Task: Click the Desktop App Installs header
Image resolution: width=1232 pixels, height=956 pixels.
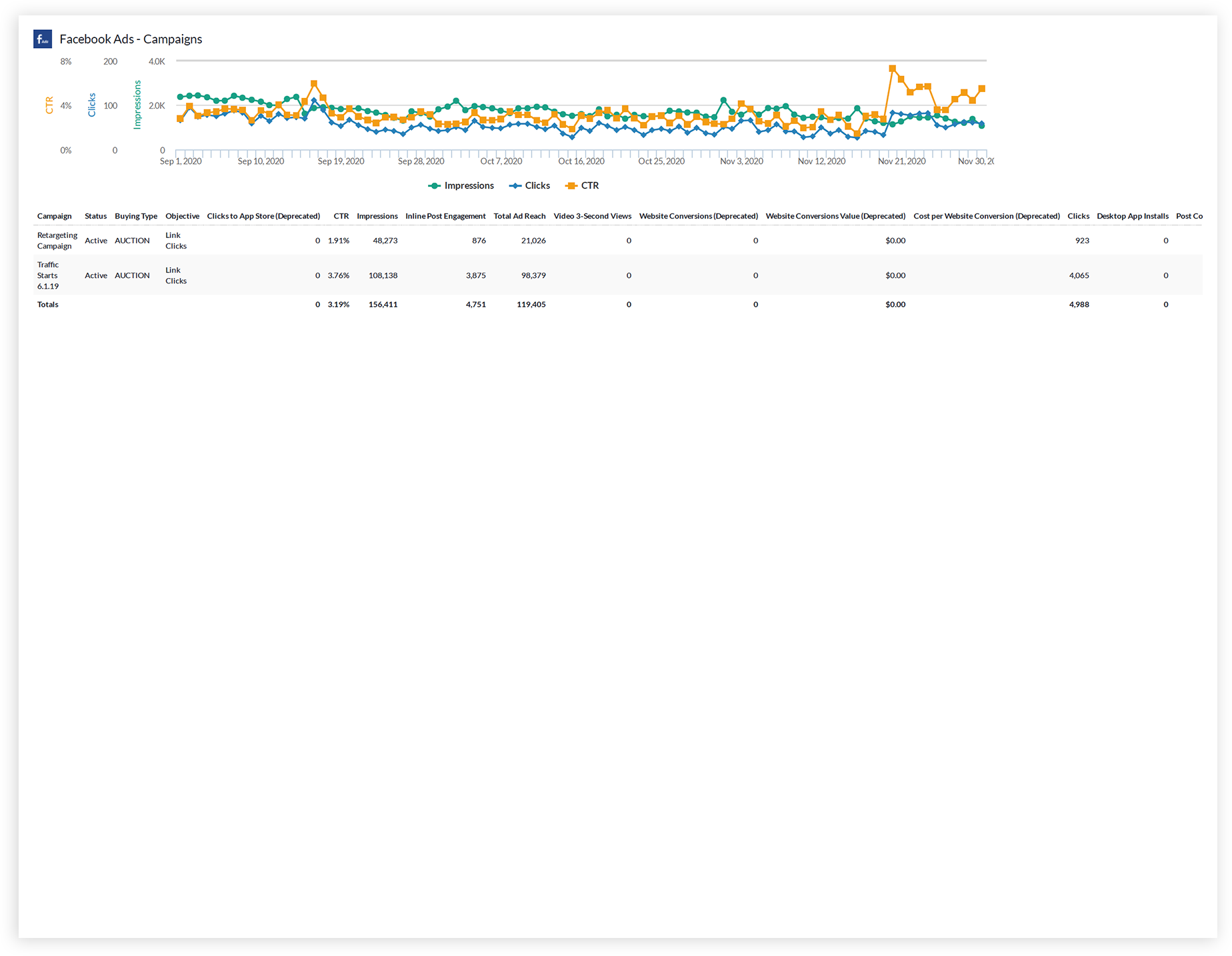Action: 1132,216
